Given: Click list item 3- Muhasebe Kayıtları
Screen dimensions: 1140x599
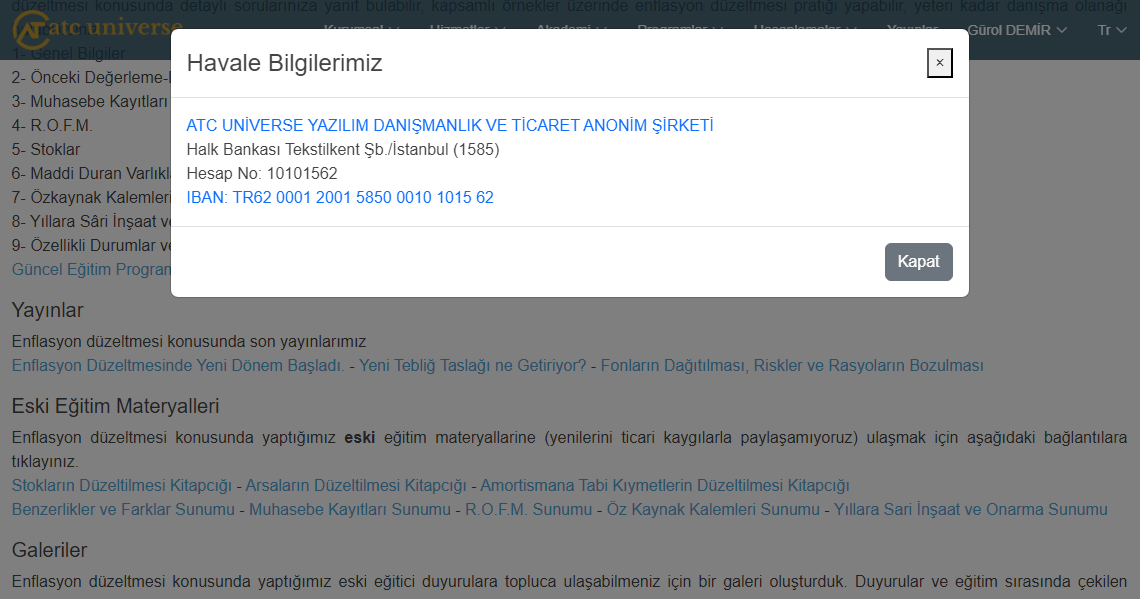Looking at the screenshot, I should click(89, 101).
